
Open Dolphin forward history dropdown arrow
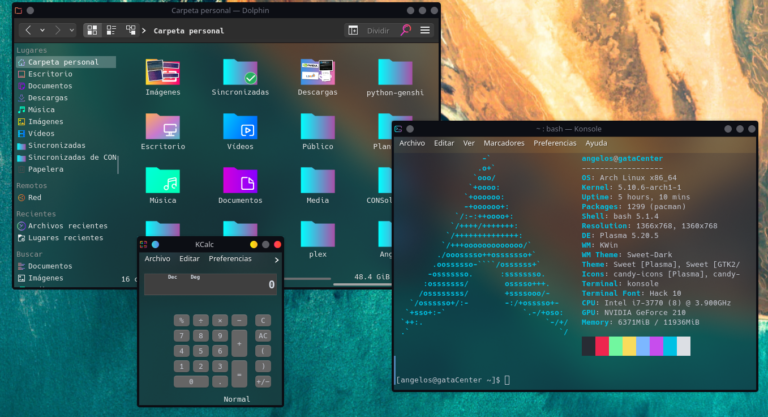(72, 30)
